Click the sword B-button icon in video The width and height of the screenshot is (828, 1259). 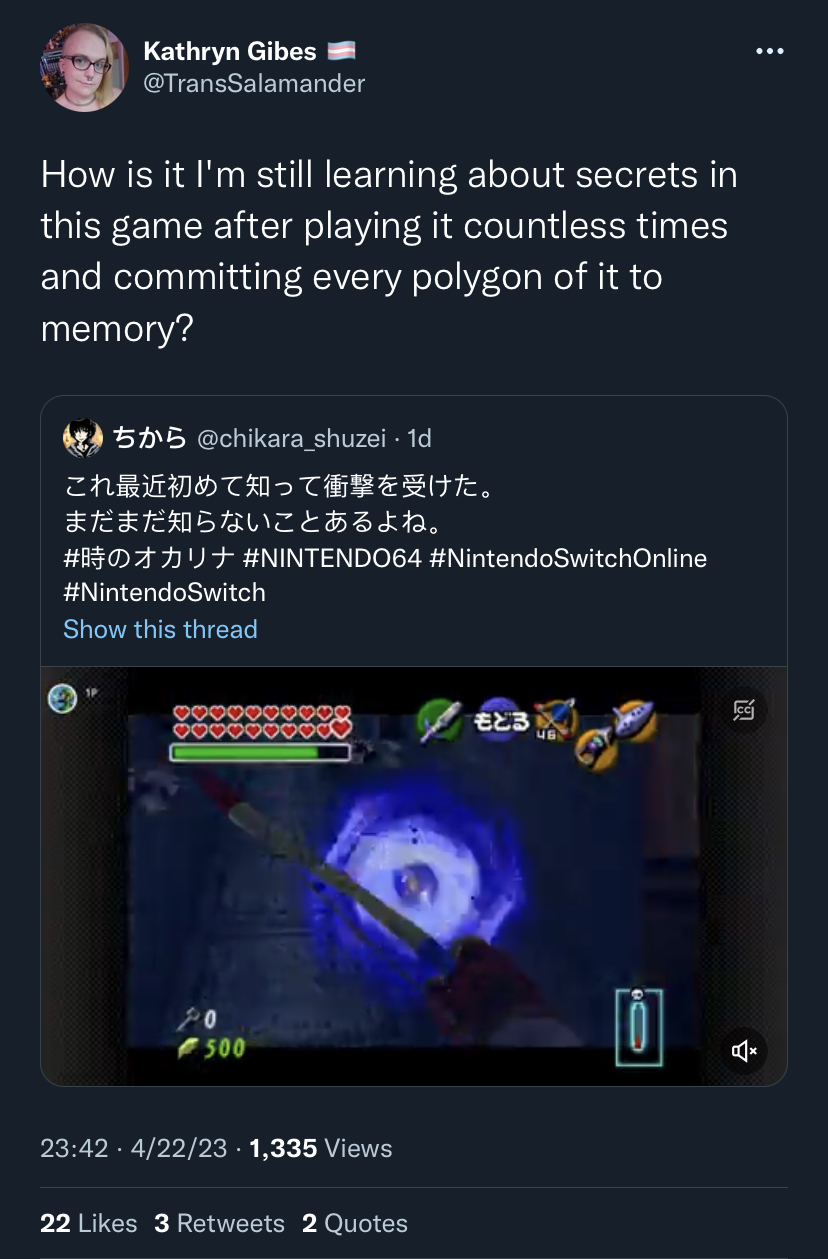tap(441, 722)
